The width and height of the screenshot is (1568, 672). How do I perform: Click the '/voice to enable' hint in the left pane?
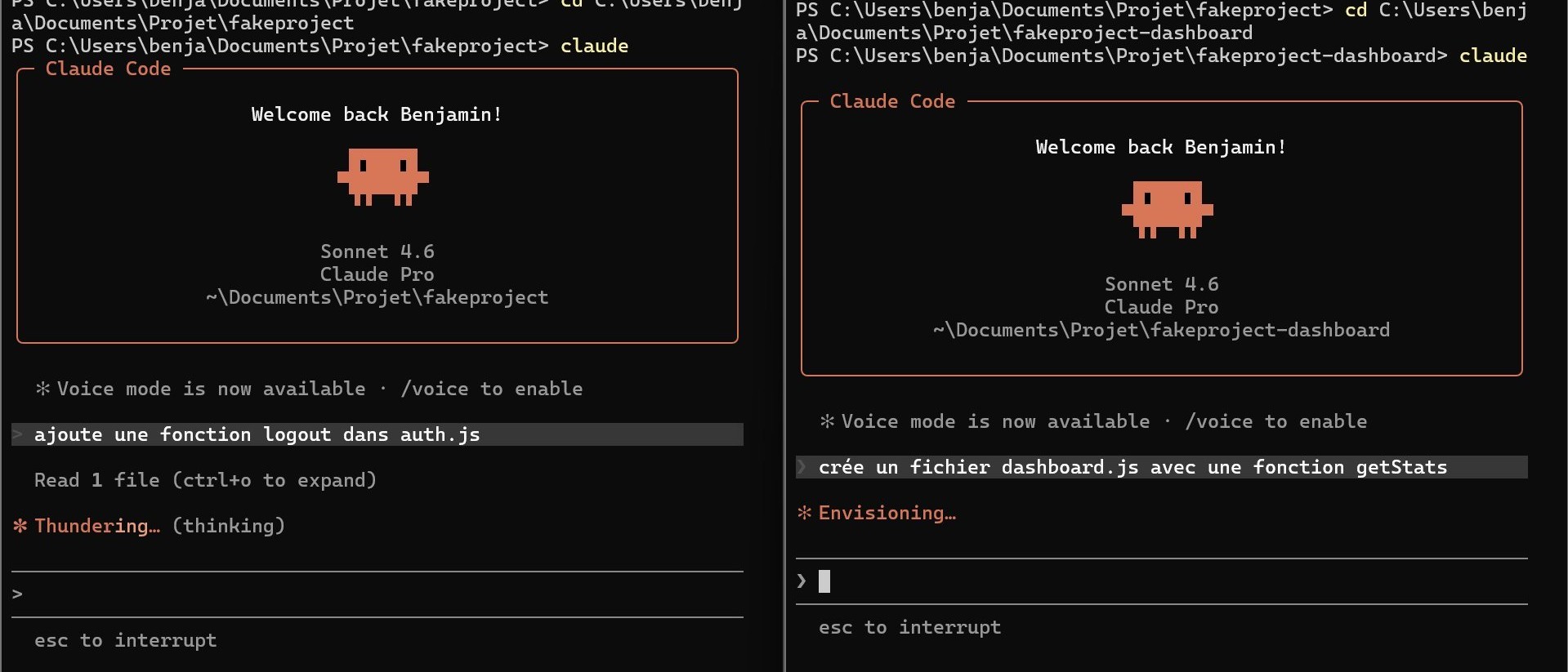(492, 389)
